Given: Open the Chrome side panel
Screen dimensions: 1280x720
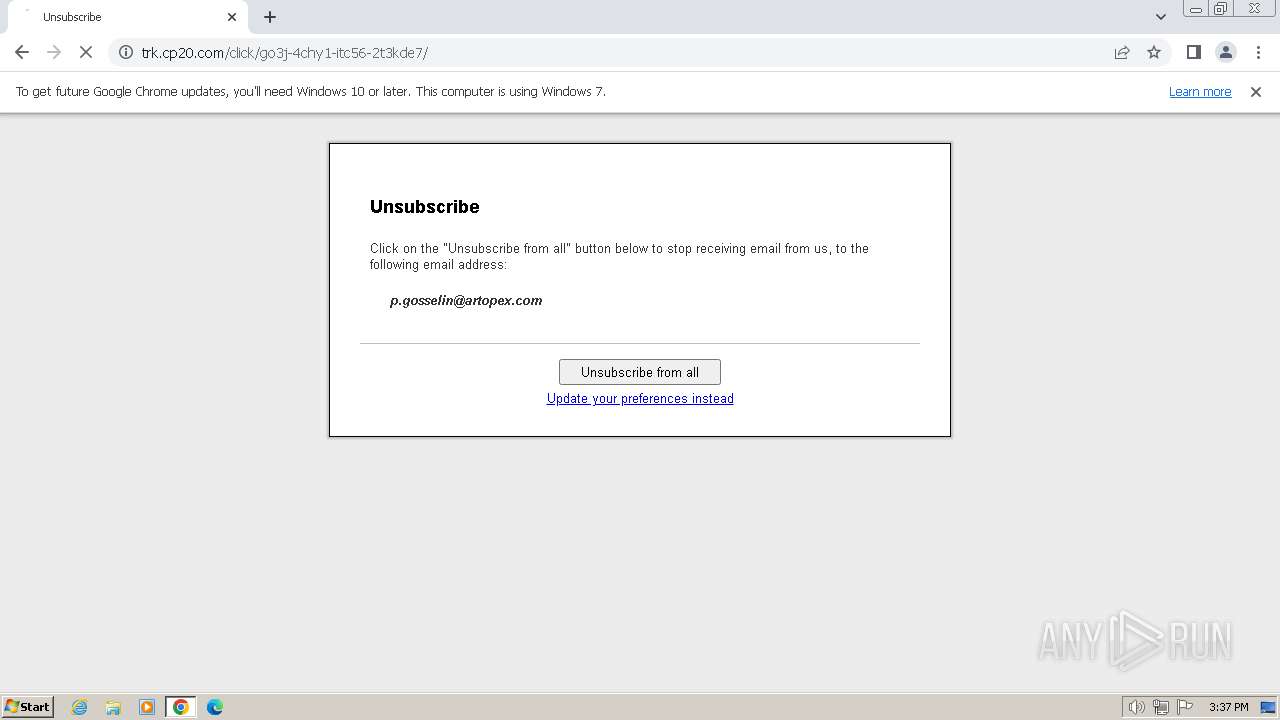Looking at the screenshot, I should (1193, 52).
